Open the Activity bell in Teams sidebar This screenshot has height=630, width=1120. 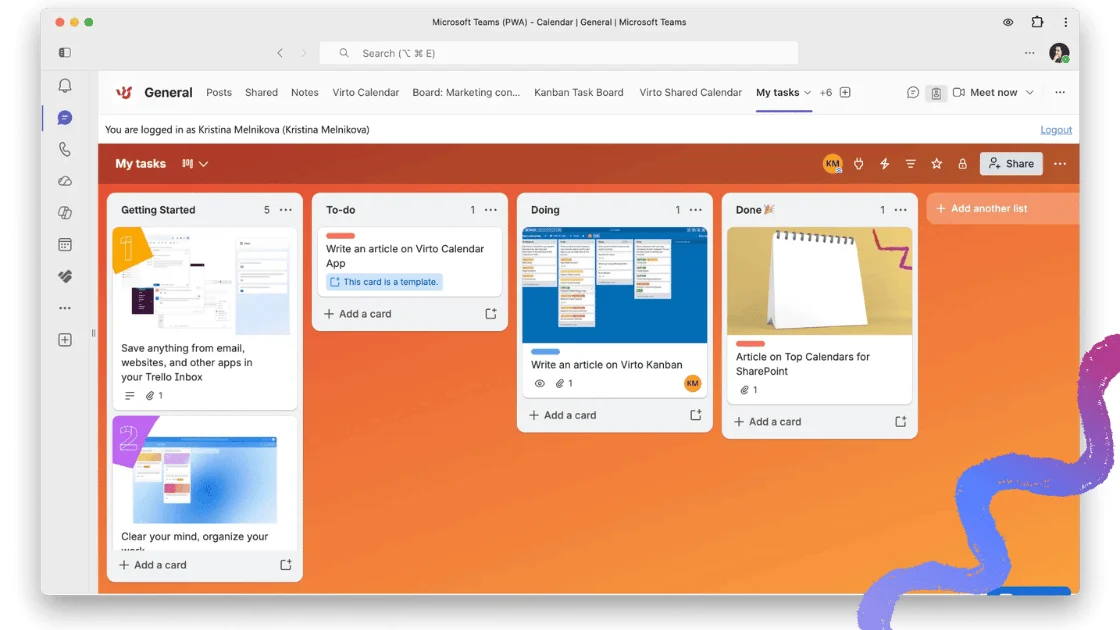(x=65, y=86)
